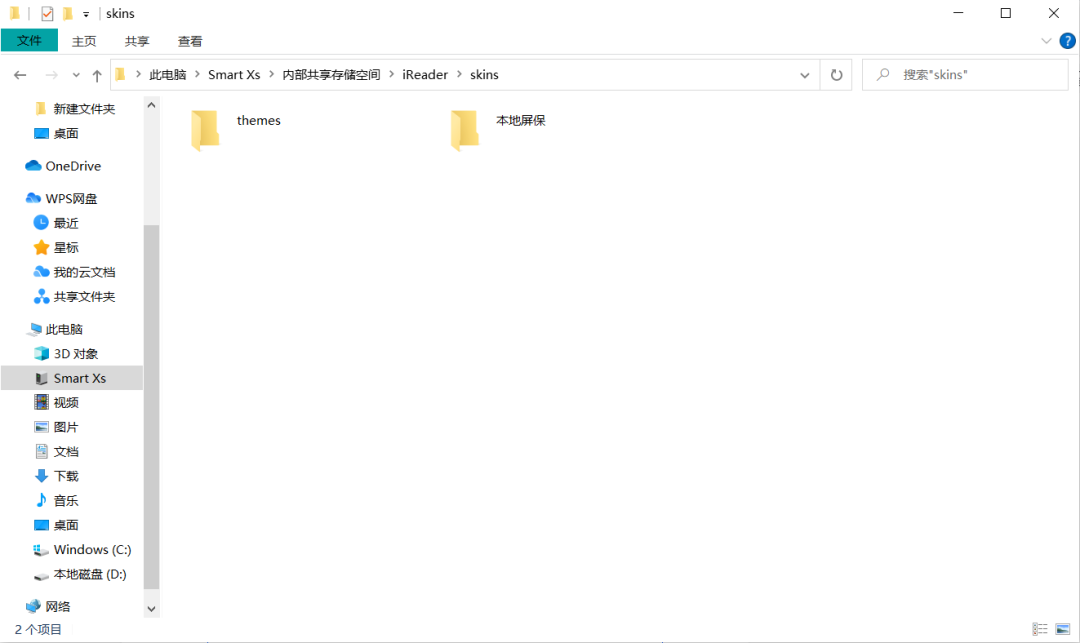Switch to the 查看 ribbon tab
Viewport: 1080px width, 643px height.
pyautogui.click(x=190, y=41)
